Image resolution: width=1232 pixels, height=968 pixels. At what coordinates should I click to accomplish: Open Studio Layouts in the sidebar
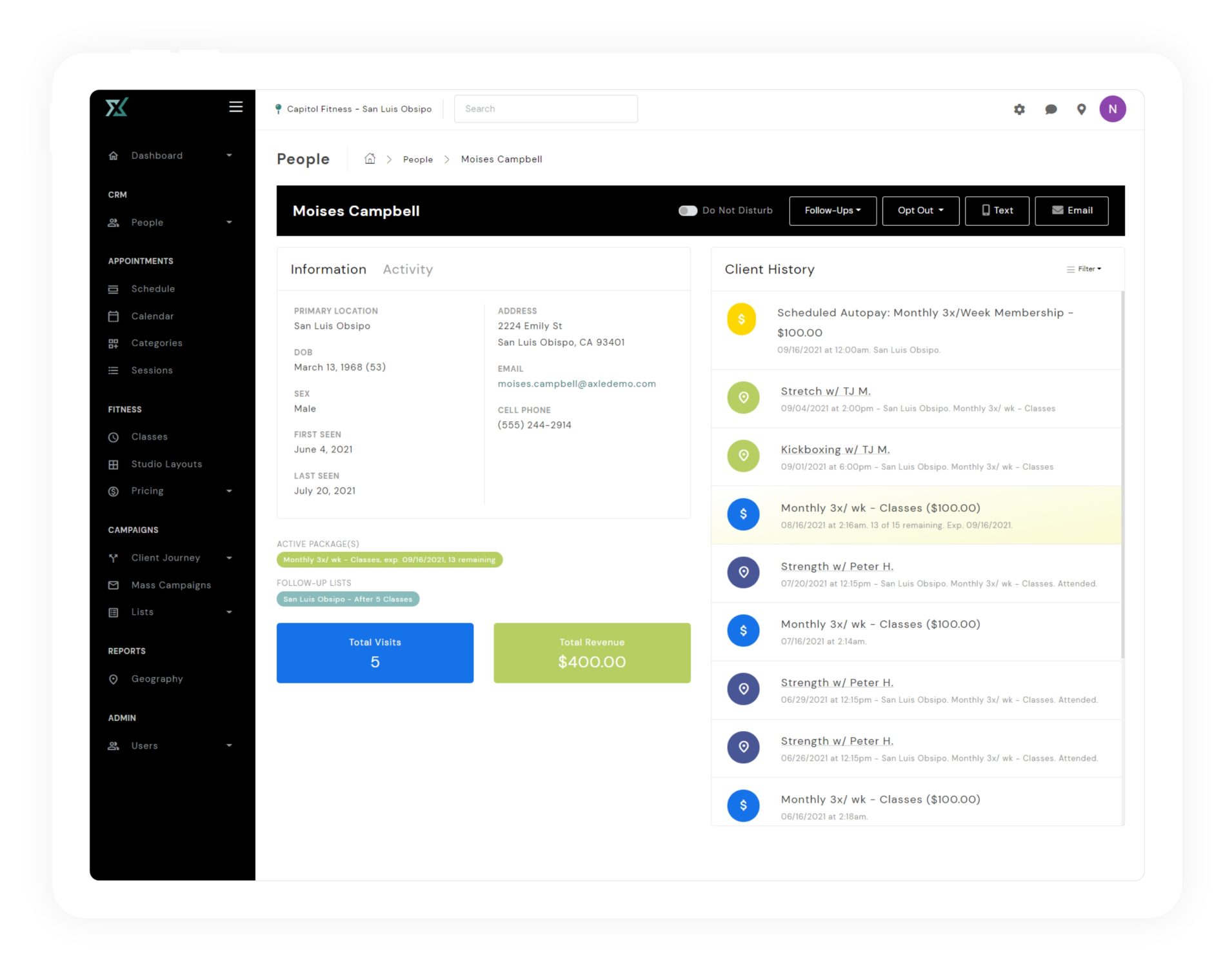[x=166, y=465]
